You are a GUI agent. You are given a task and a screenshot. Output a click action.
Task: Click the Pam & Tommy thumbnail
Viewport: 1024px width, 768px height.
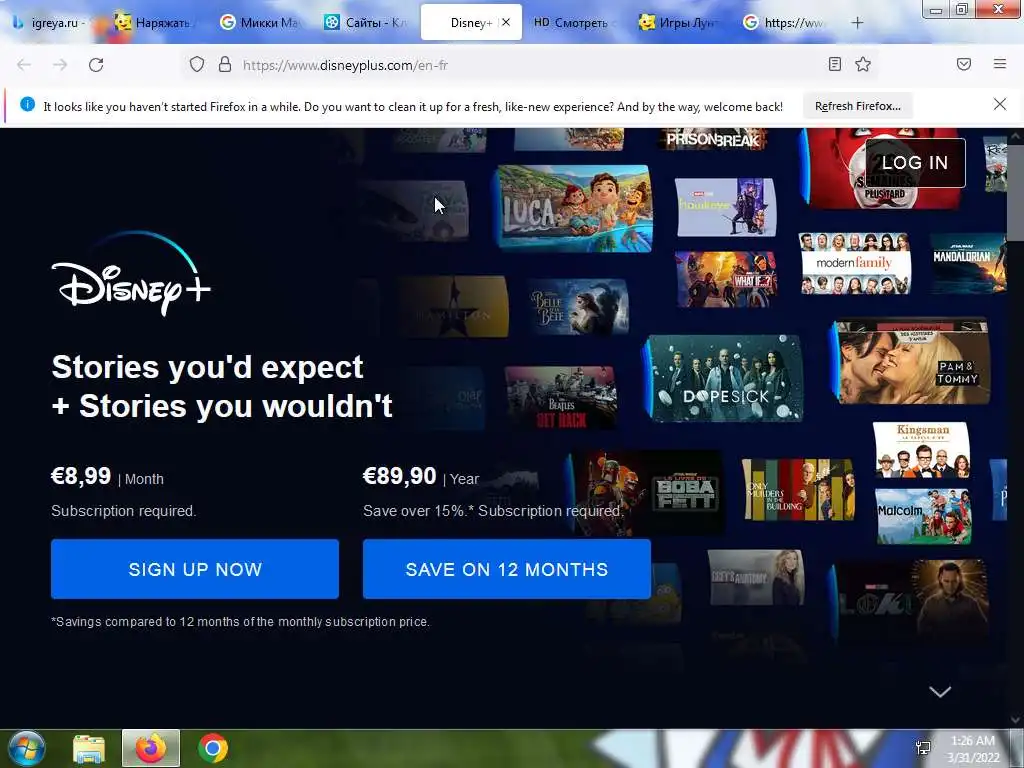(x=912, y=361)
